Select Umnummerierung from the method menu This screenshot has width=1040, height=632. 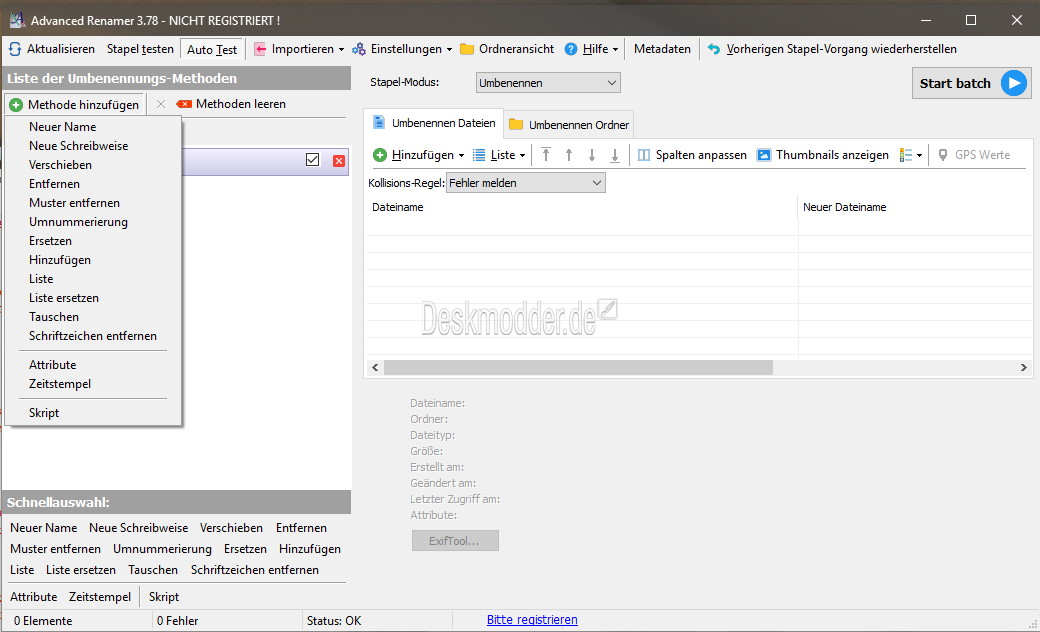click(x=78, y=222)
